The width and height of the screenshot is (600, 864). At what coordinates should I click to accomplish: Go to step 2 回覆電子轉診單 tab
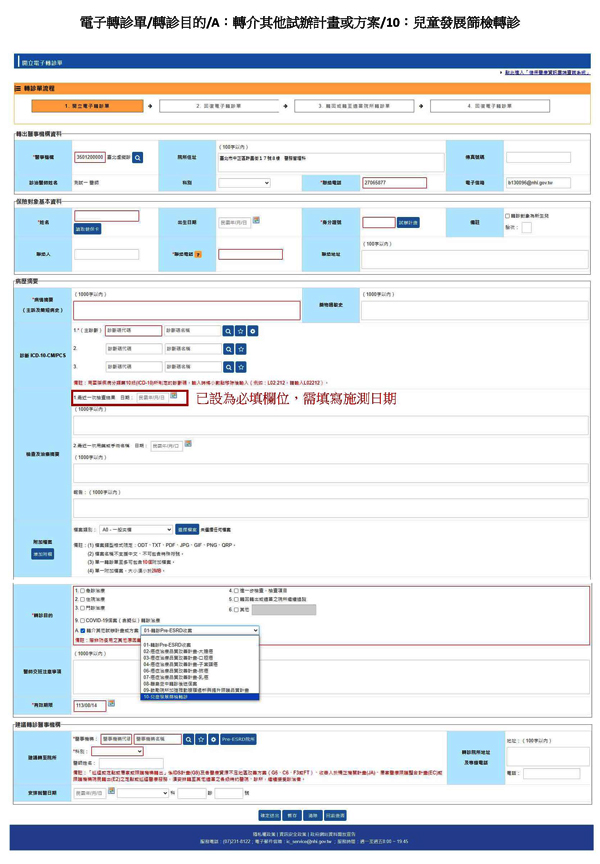(x=216, y=105)
